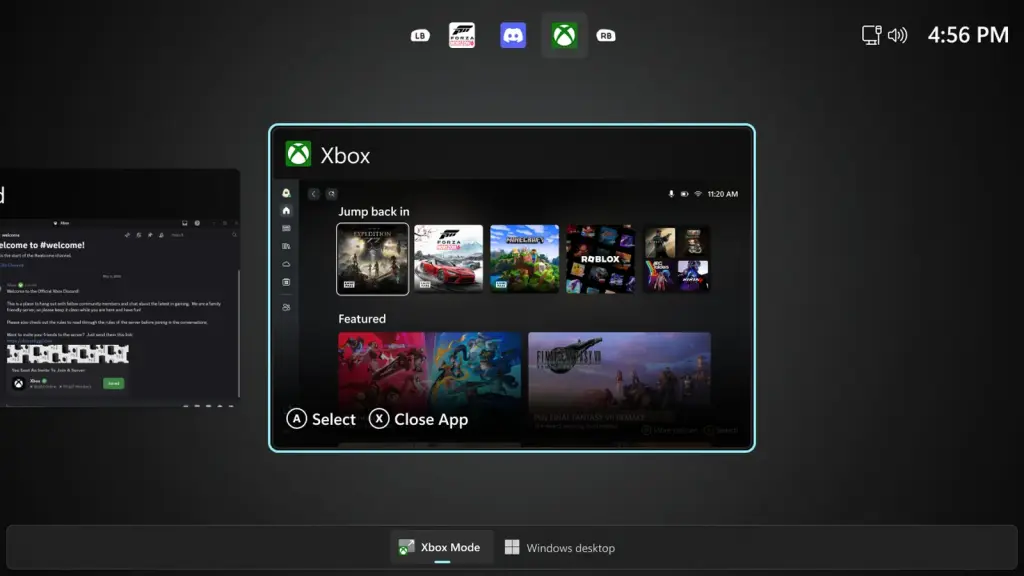Screen dimensions: 1024x576
Task: Open the display and network status icon
Action: pyautogui.click(x=872, y=35)
